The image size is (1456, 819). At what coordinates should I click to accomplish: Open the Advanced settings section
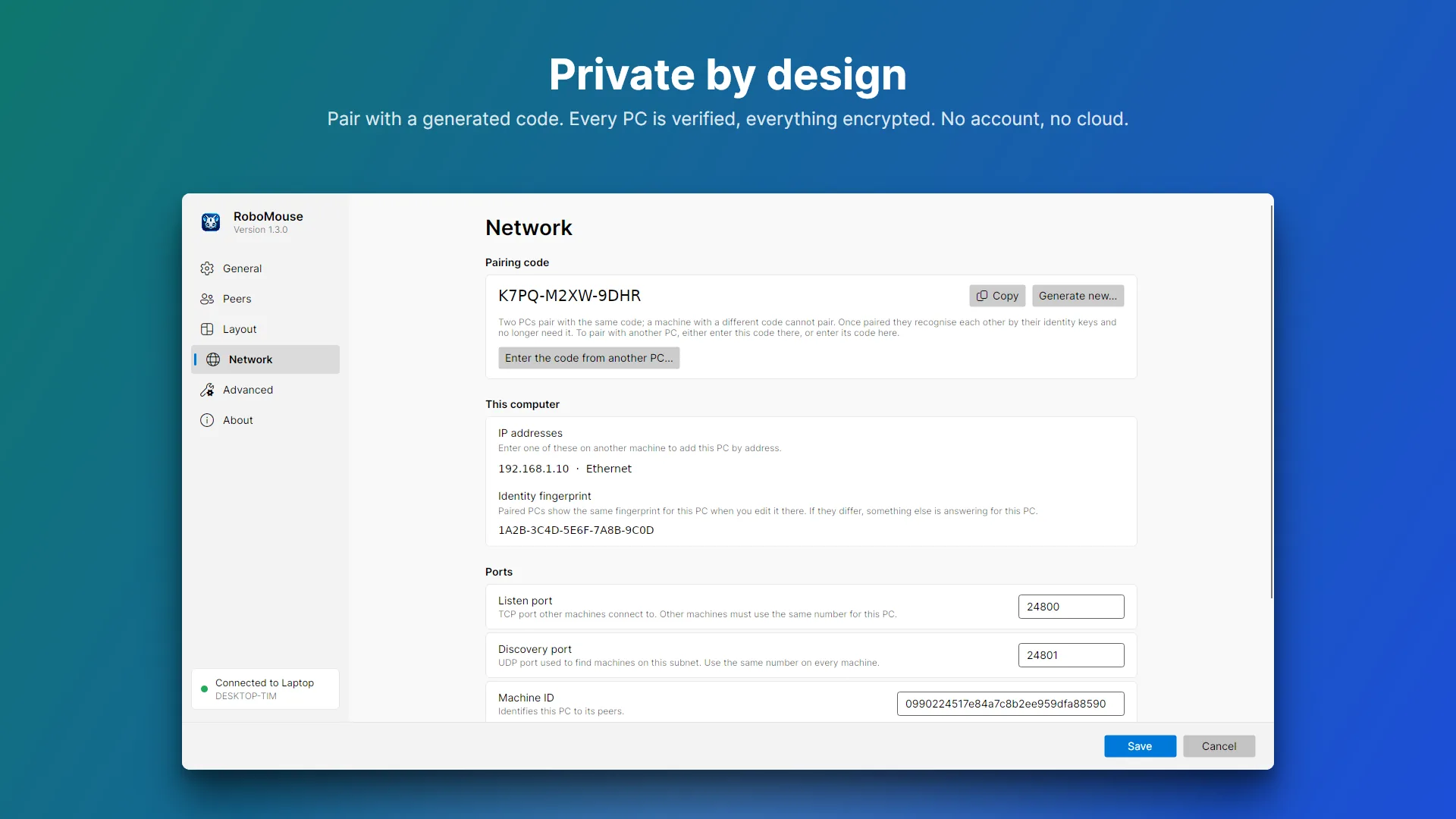[x=265, y=390]
